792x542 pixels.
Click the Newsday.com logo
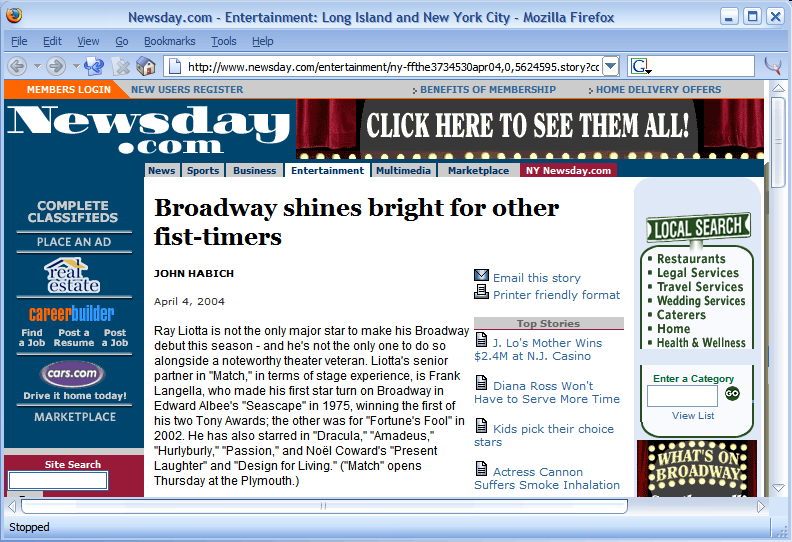click(148, 129)
